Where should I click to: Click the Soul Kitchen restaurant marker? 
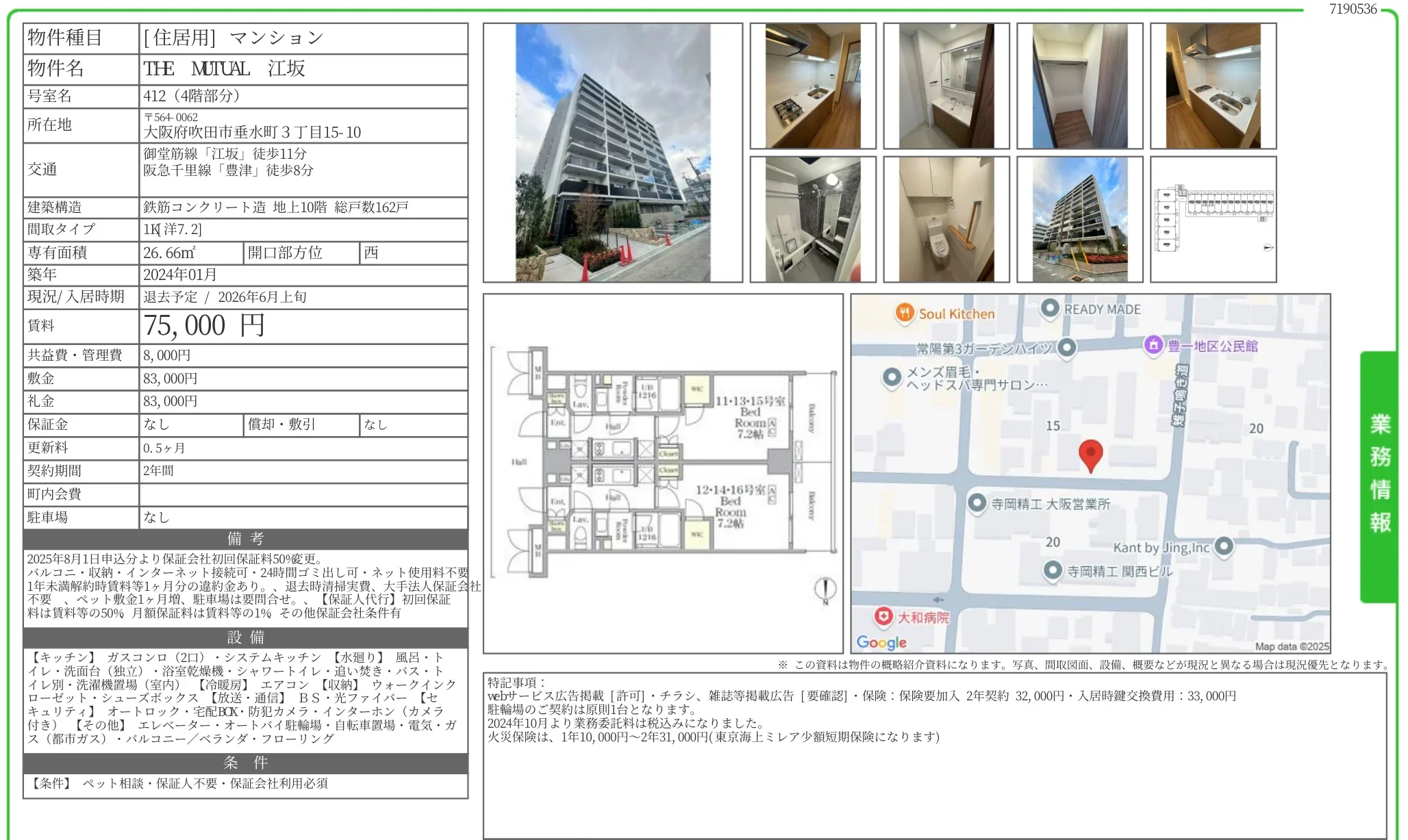pyautogui.click(x=905, y=313)
